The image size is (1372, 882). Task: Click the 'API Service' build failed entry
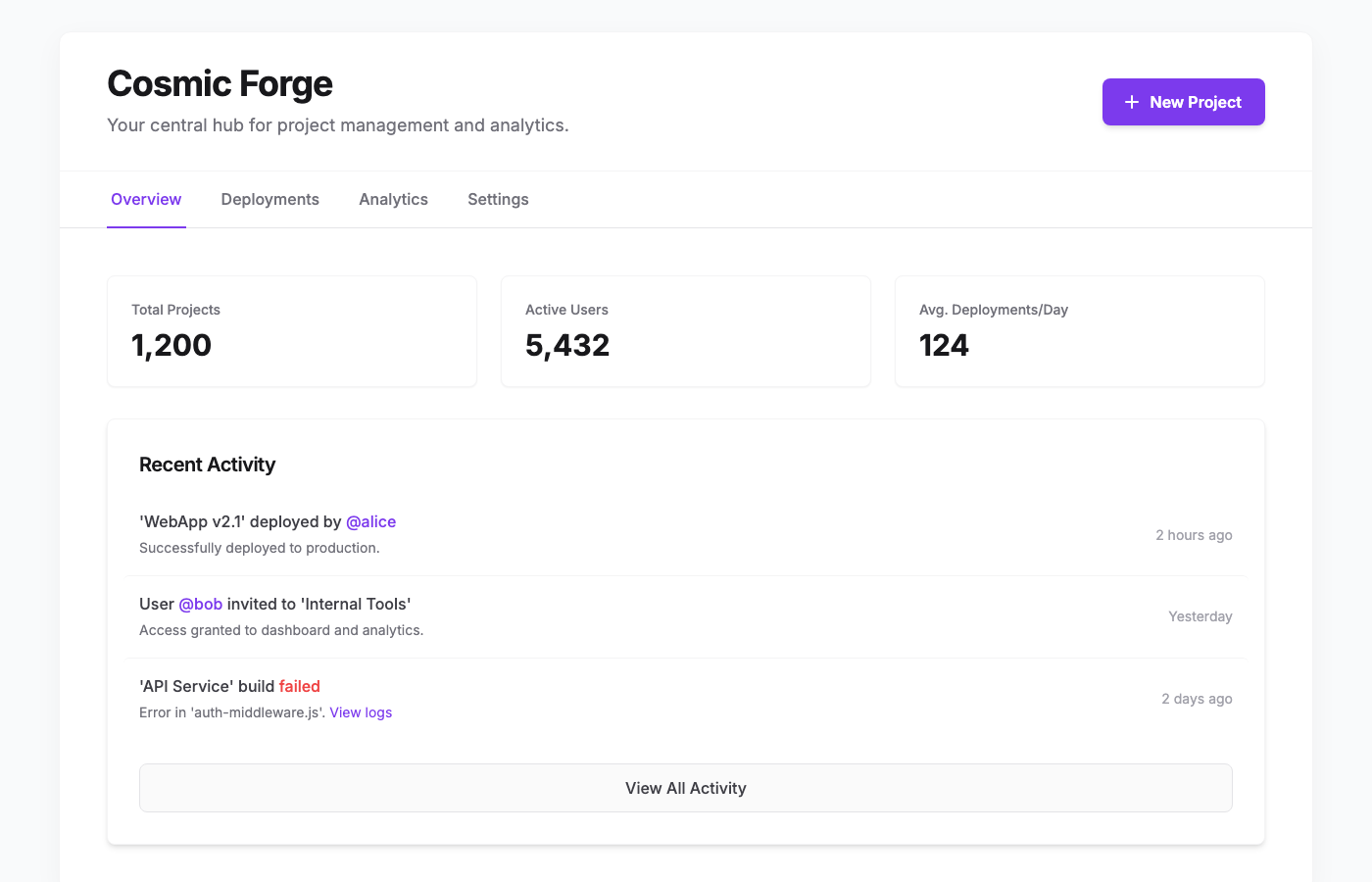pyautogui.click(x=686, y=698)
